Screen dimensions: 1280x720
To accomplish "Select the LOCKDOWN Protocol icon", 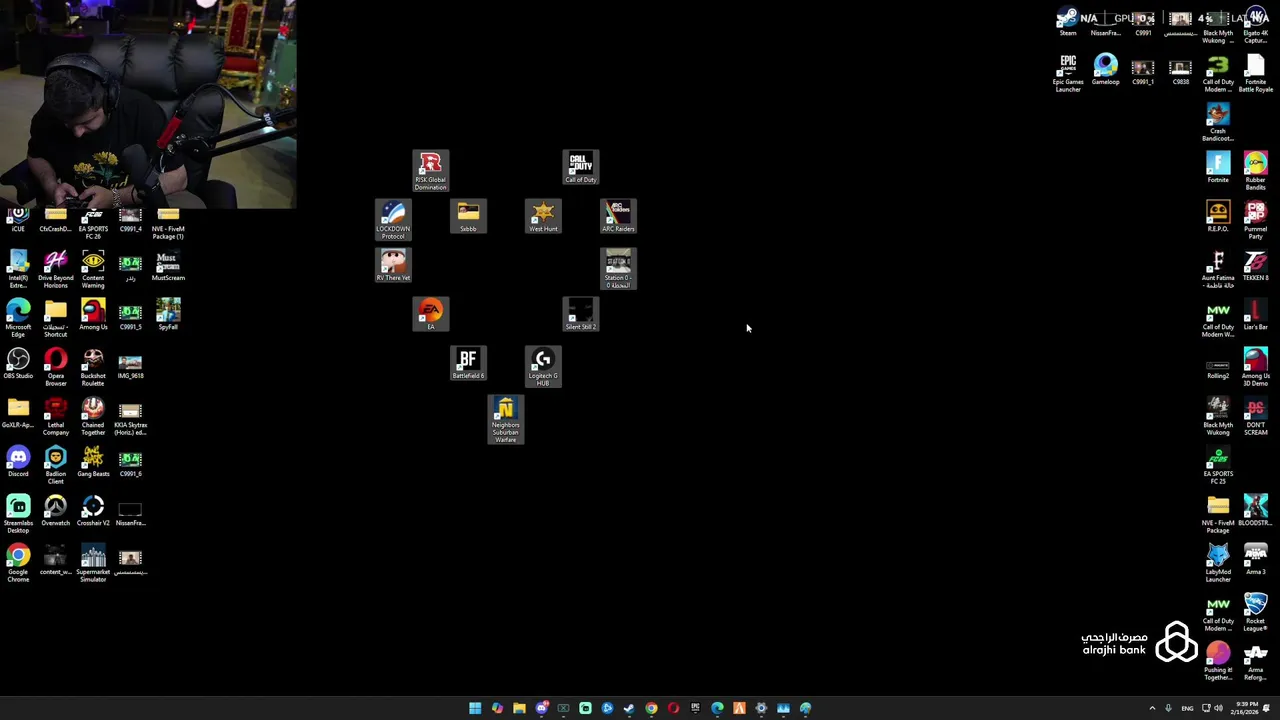I will click(393, 220).
